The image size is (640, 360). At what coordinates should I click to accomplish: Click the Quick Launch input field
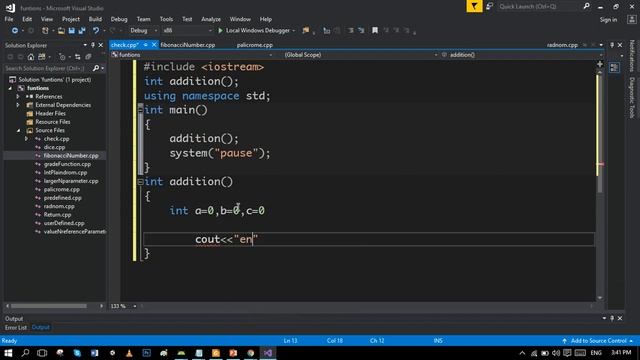click(x=538, y=7)
